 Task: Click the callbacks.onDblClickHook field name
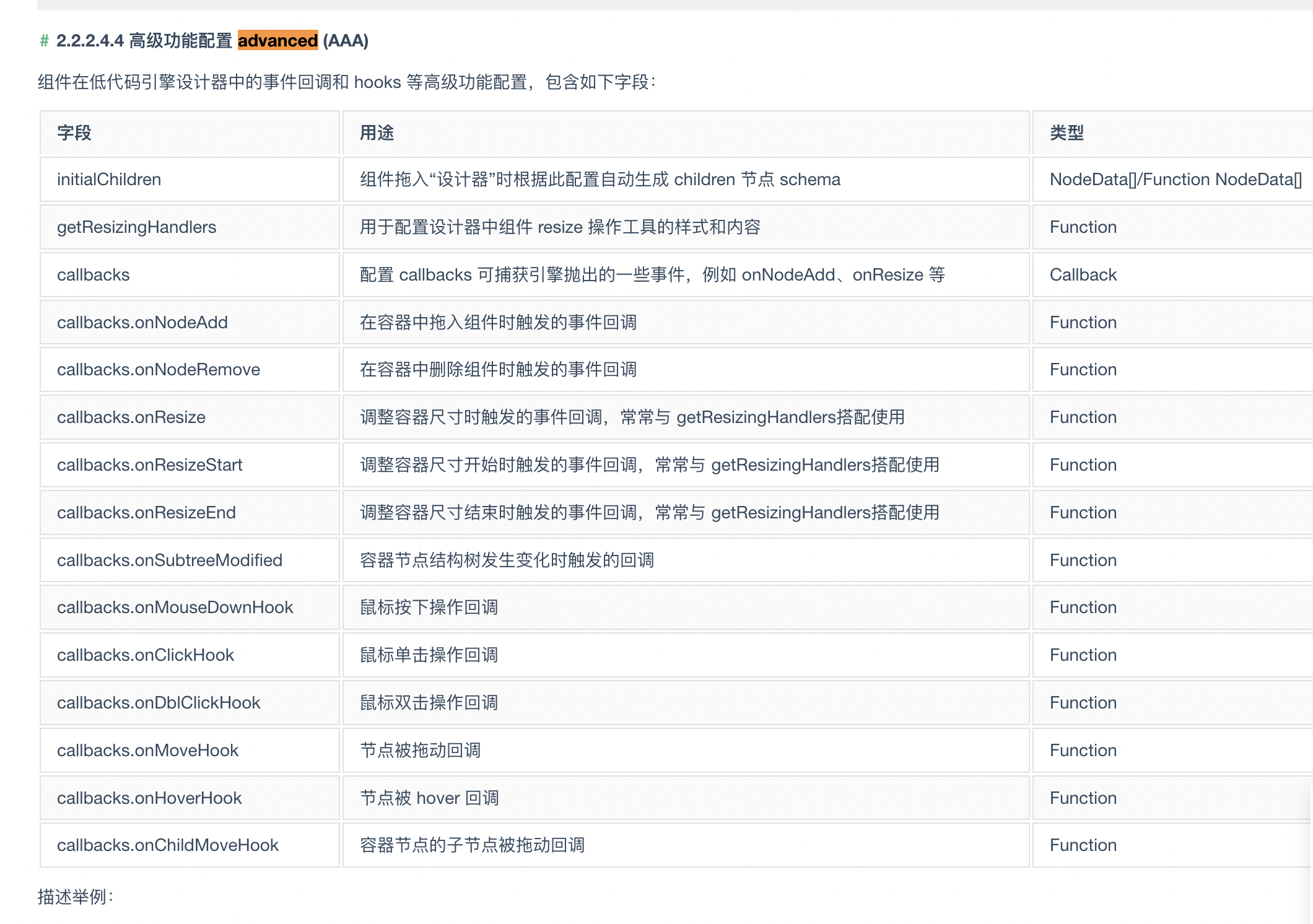pos(159,702)
